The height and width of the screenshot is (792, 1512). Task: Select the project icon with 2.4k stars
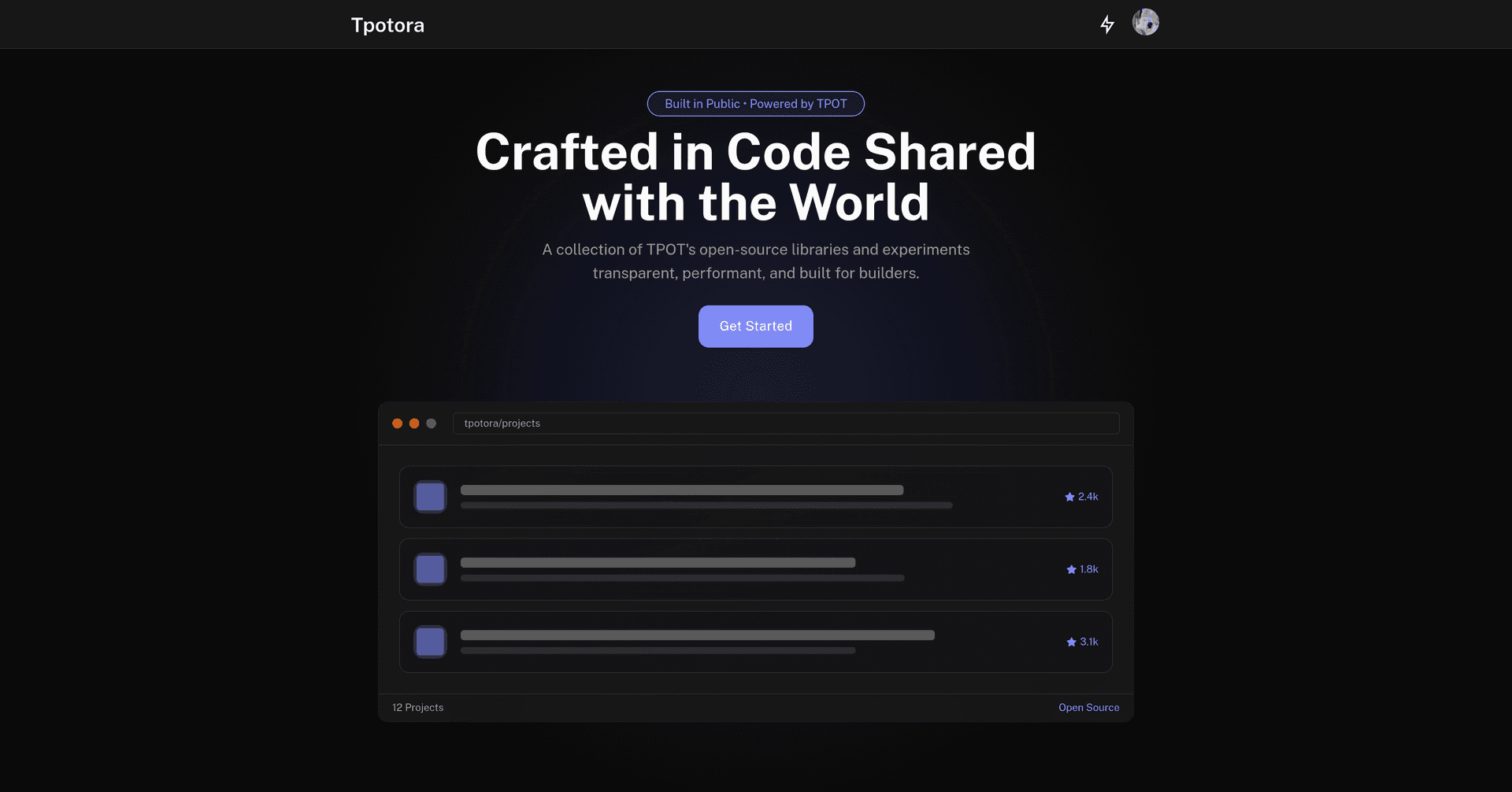(x=431, y=497)
